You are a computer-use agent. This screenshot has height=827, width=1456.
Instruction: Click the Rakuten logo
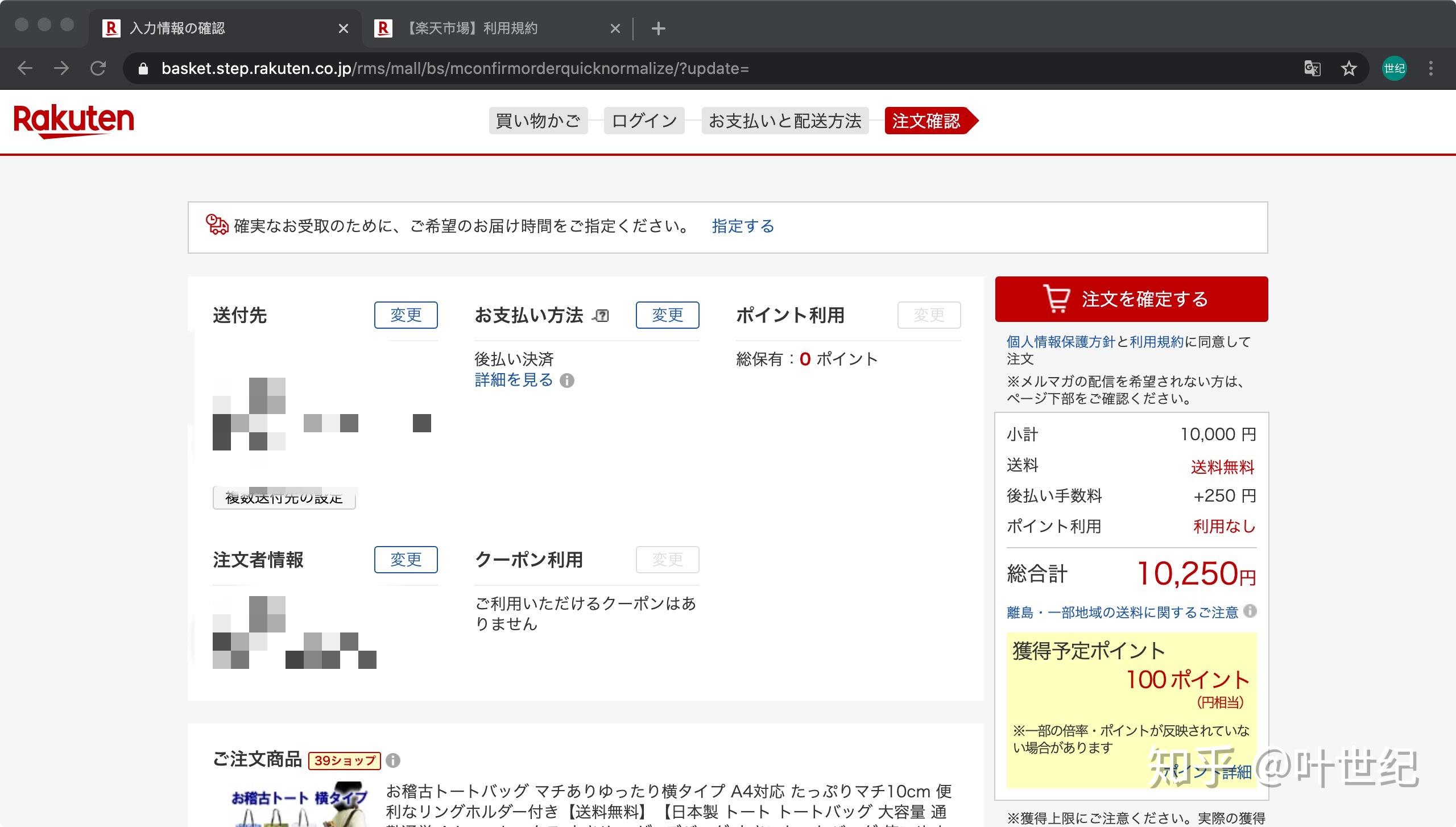point(74,121)
